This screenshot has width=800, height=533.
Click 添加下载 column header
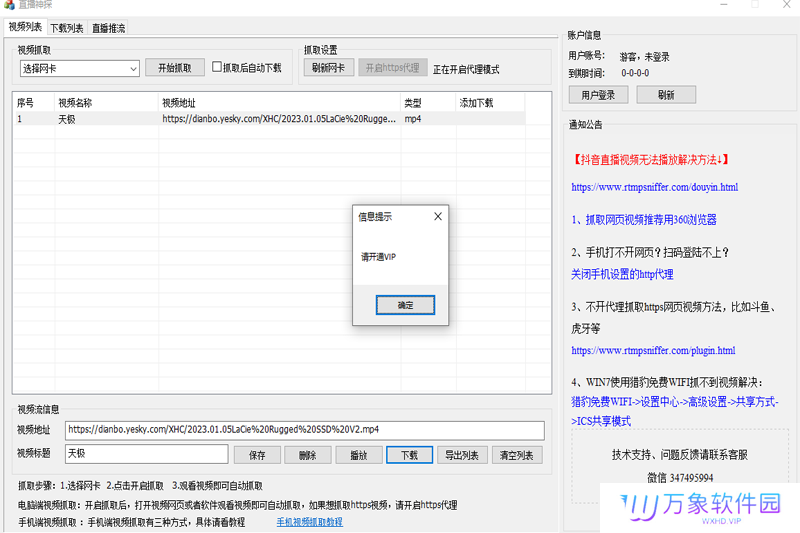pyautogui.click(x=490, y=103)
